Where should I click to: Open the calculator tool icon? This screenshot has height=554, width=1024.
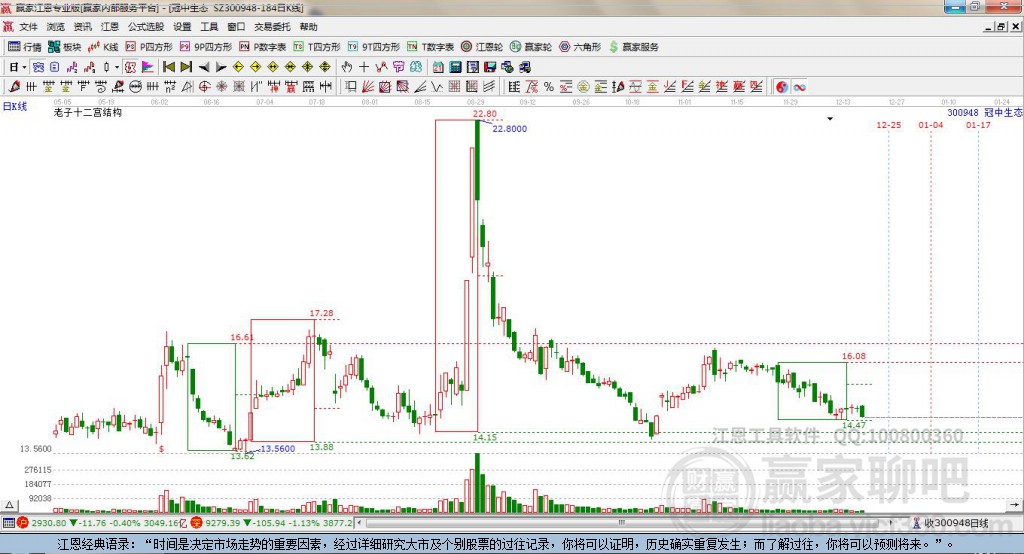tap(455, 67)
